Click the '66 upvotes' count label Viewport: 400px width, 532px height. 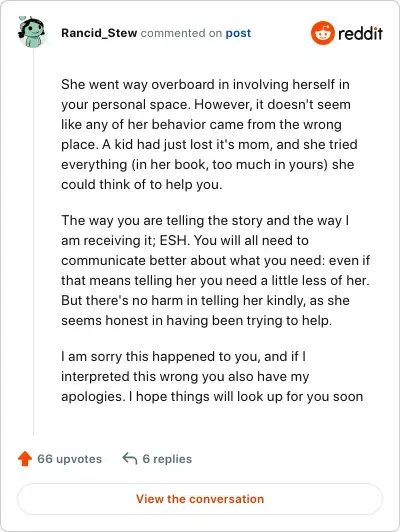[x=70, y=459]
